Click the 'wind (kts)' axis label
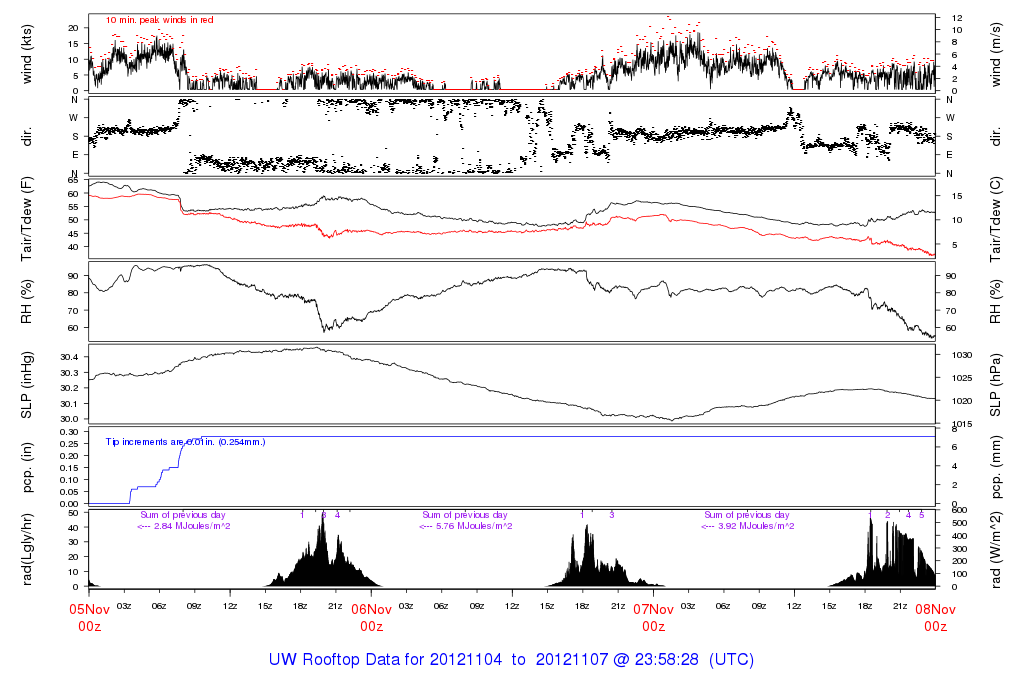1024x700 pixels. (x=28, y=53)
